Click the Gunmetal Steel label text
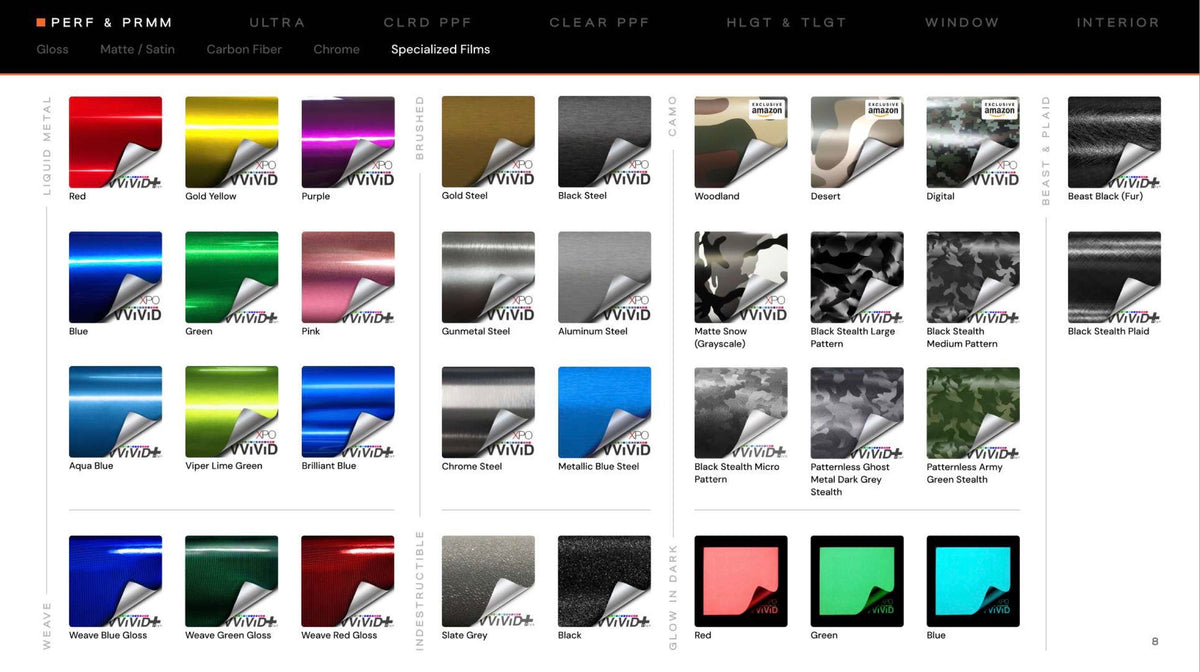Image resolution: width=1200 pixels, height=672 pixels. click(x=476, y=331)
